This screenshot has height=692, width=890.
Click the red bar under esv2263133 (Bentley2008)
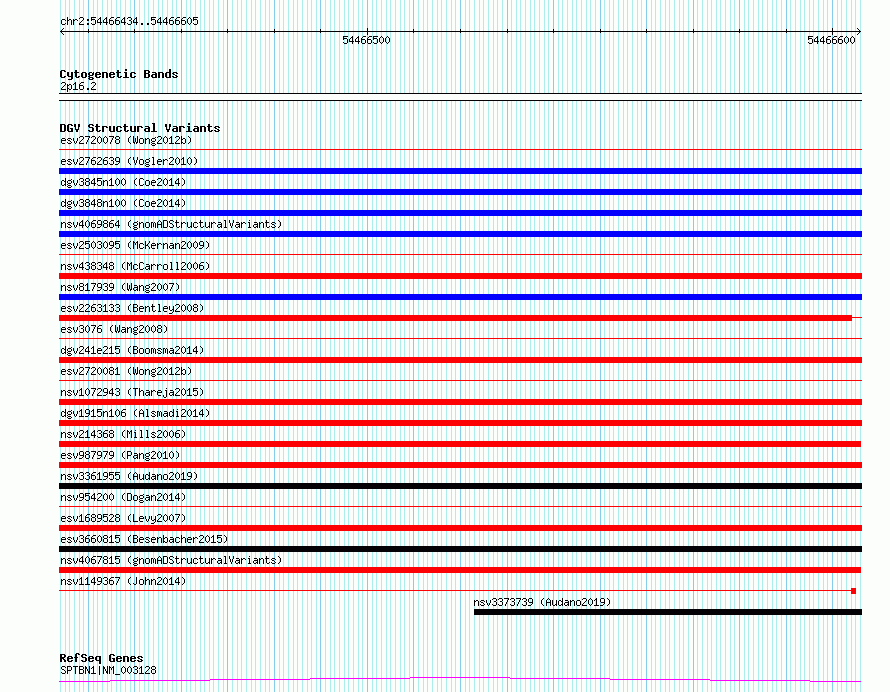point(455,318)
